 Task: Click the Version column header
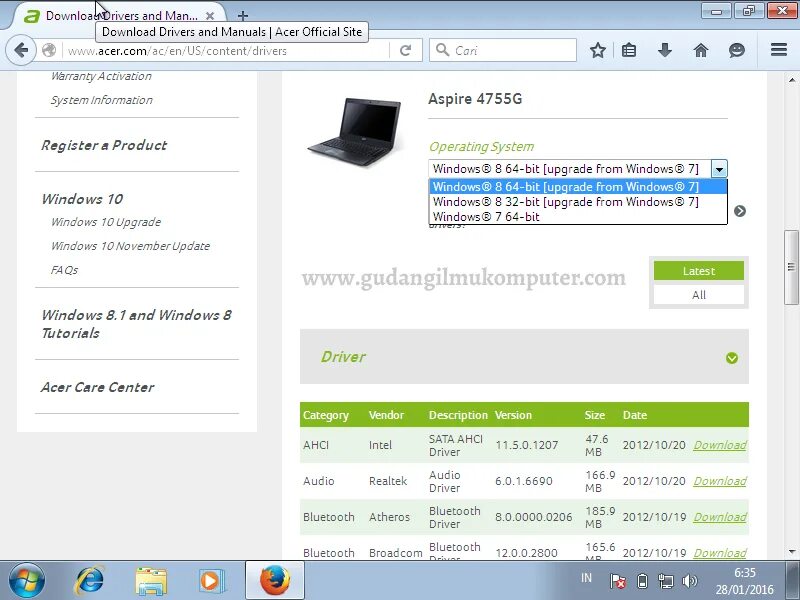[513, 415]
